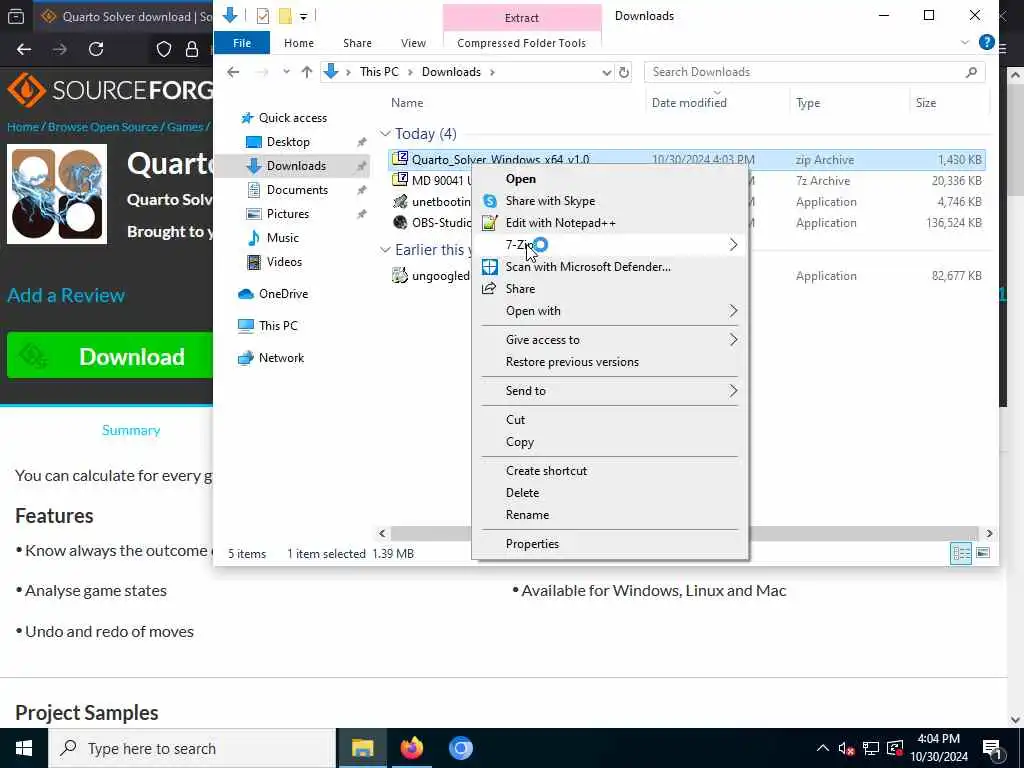Sort by the Name column header
The width and height of the screenshot is (1024, 768).
coord(407,103)
